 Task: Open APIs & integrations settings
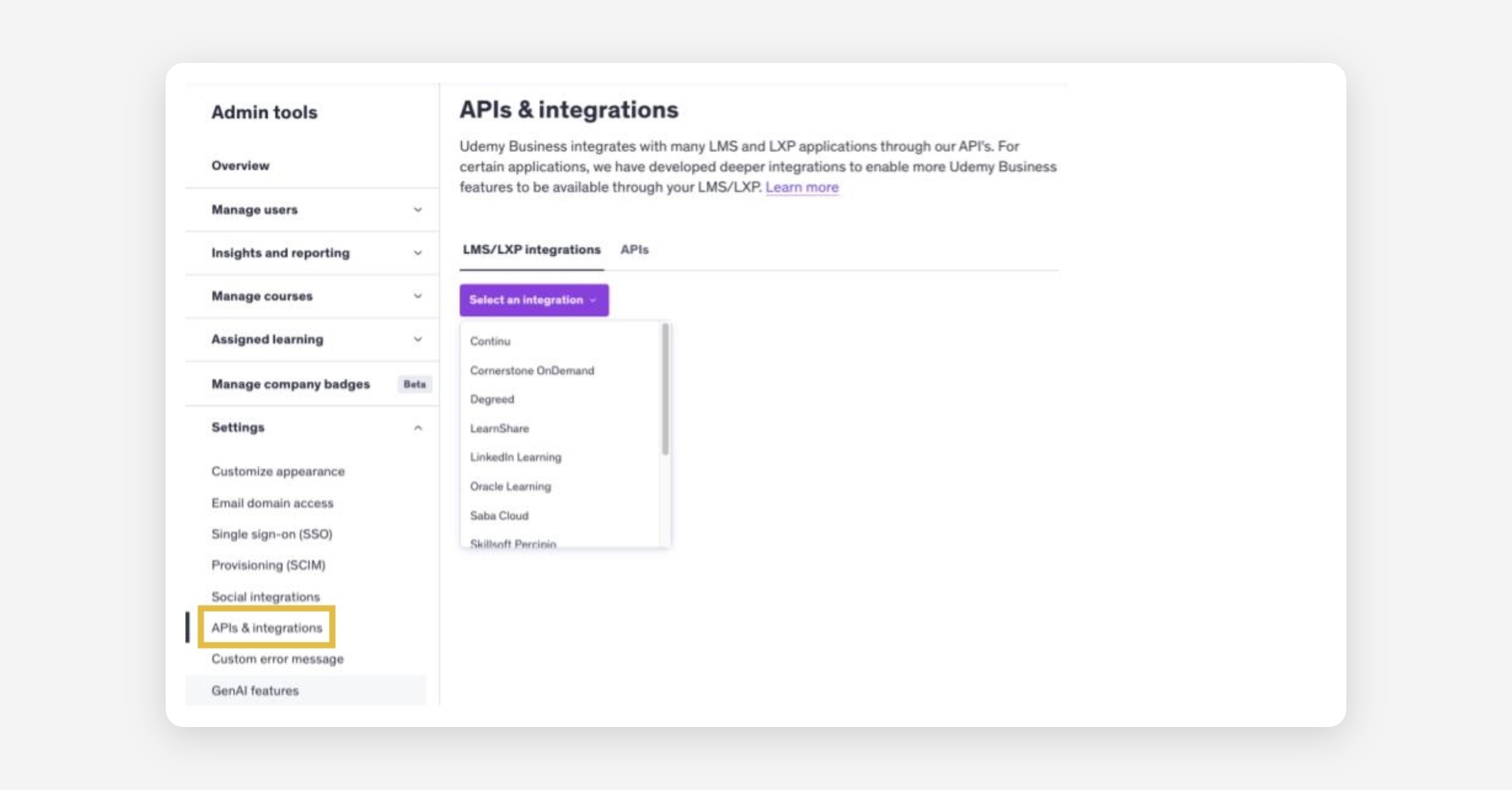tap(266, 627)
